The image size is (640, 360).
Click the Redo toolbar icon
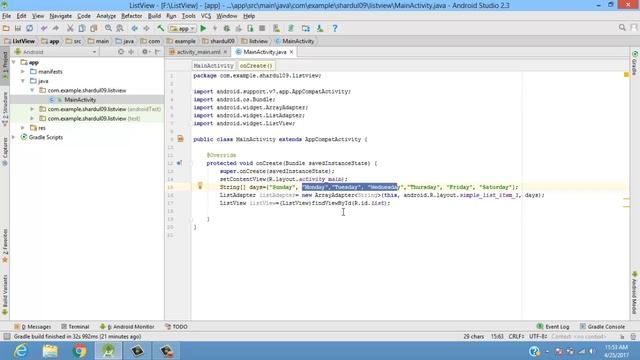tap(56, 28)
